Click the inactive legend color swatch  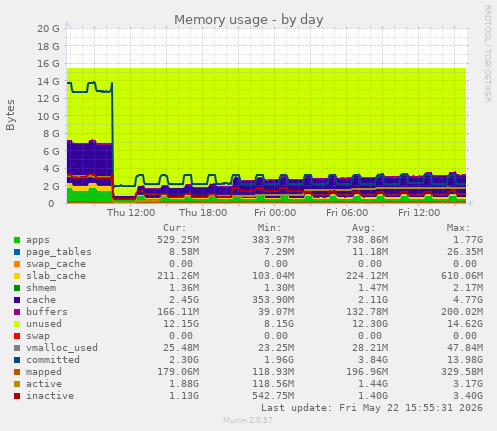tap(17, 396)
